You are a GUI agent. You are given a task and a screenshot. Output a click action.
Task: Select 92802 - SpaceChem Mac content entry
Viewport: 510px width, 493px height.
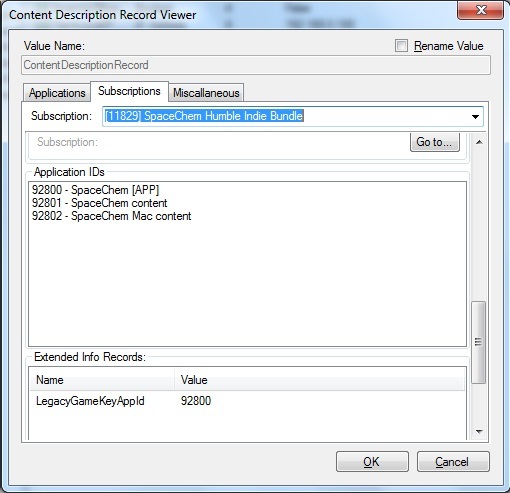tap(111, 216)
